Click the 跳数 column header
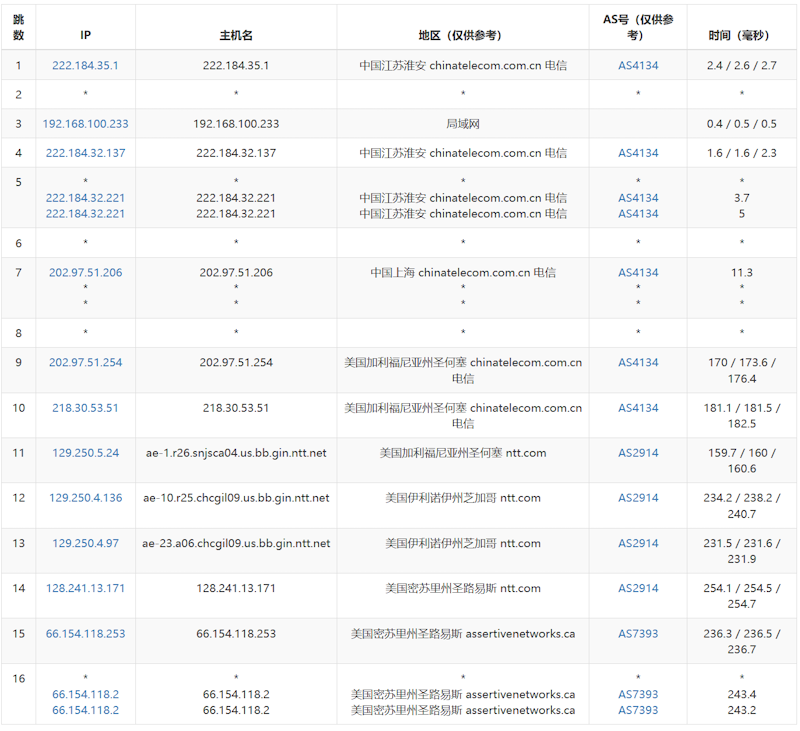The height and width of the screenshot is (731, 800). 18,27
